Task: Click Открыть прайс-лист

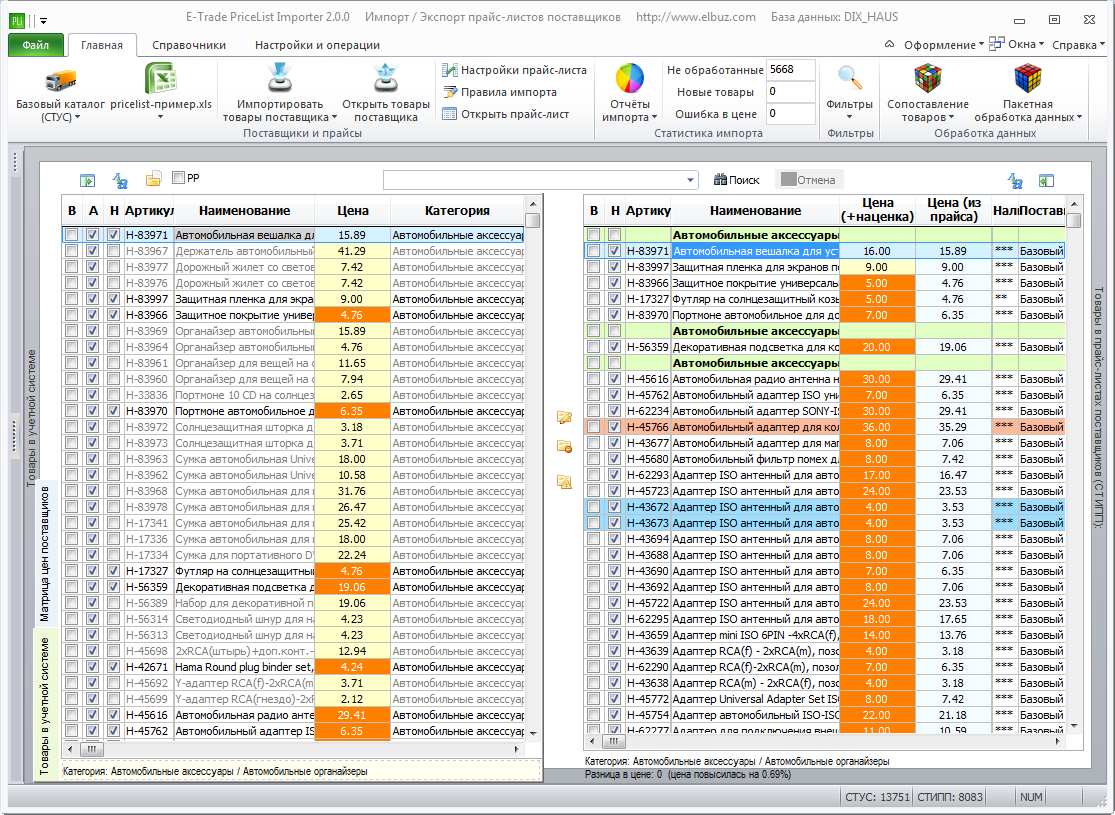Action: (x=506, y=114)
